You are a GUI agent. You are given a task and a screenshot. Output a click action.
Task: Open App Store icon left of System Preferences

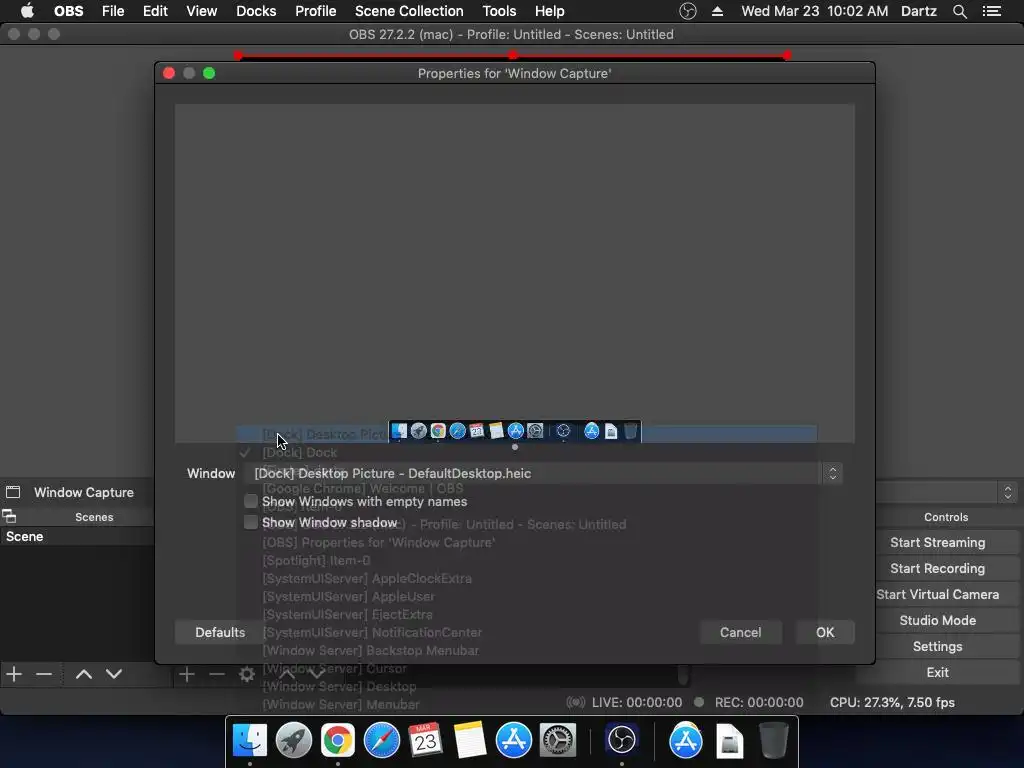click(513, 741)
